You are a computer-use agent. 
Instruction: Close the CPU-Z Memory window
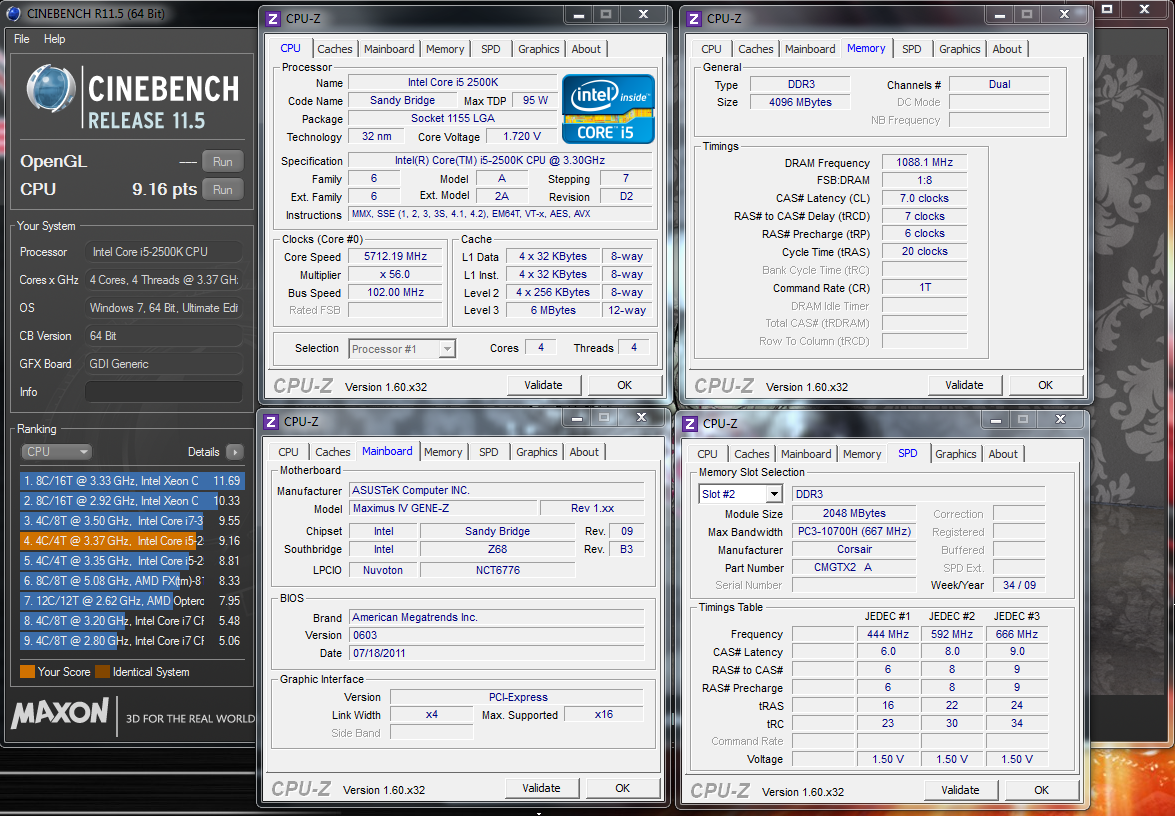1065,14
